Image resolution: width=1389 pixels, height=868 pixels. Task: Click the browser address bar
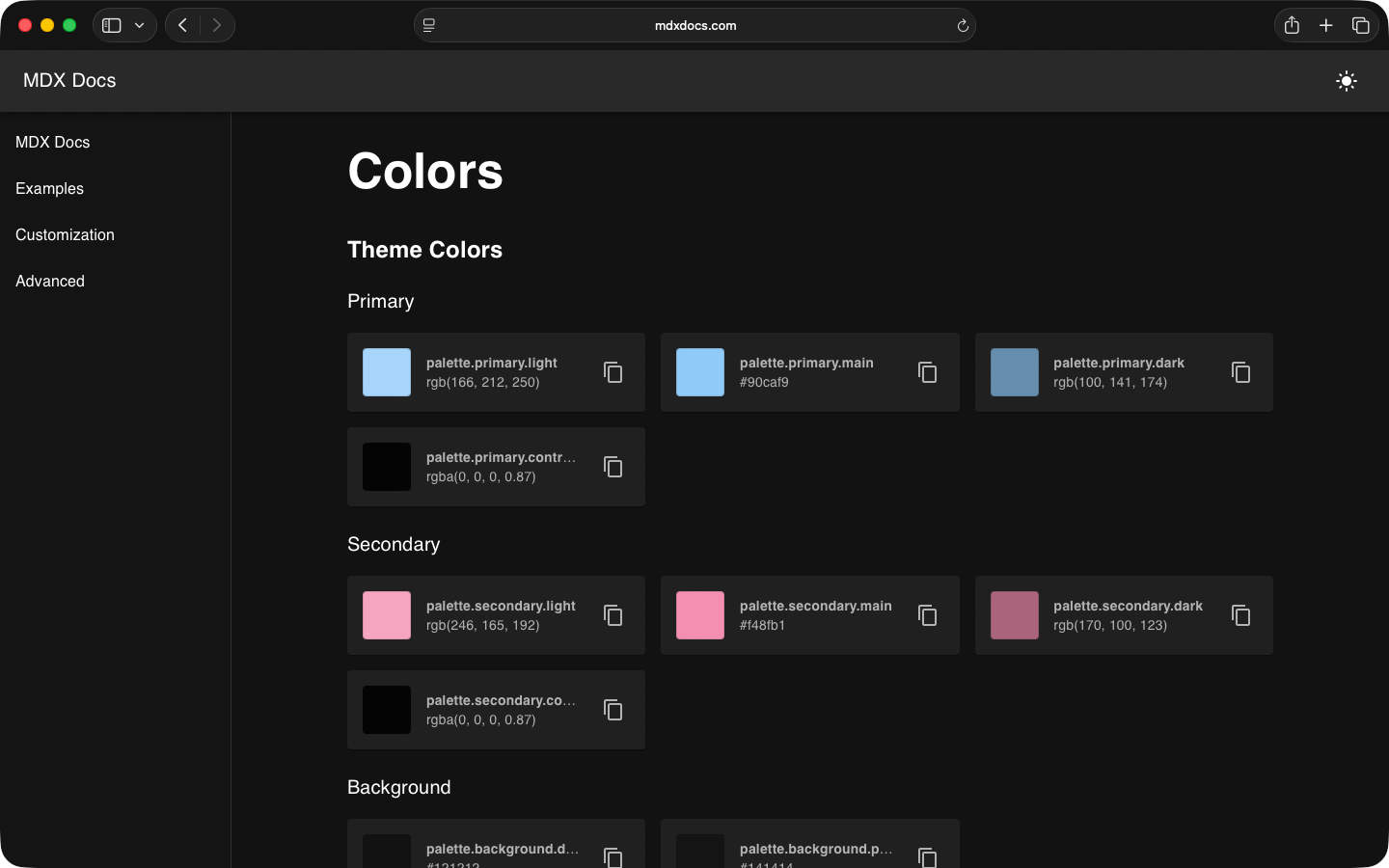click(694, 25)
